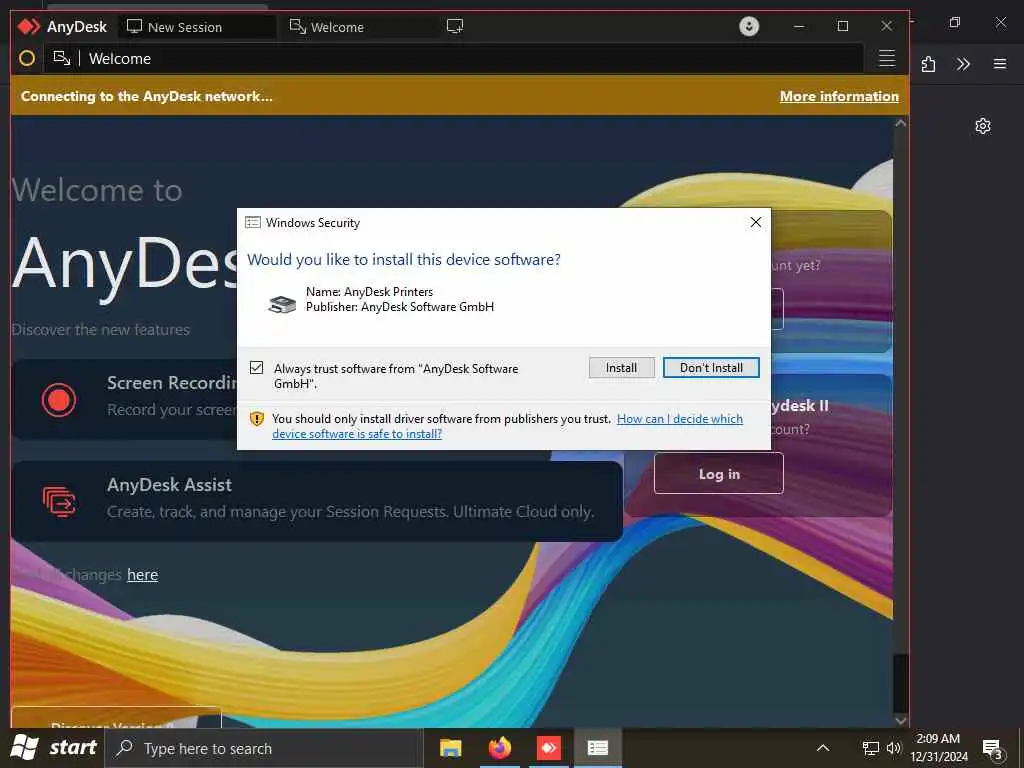
Task: Minimize the AnyDesk window
Action: 799,26
